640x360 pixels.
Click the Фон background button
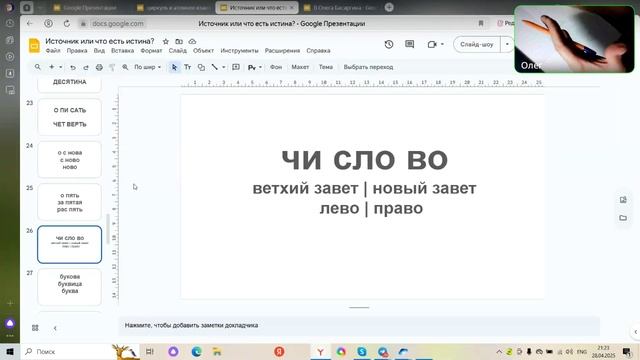(x=276, y=67)
